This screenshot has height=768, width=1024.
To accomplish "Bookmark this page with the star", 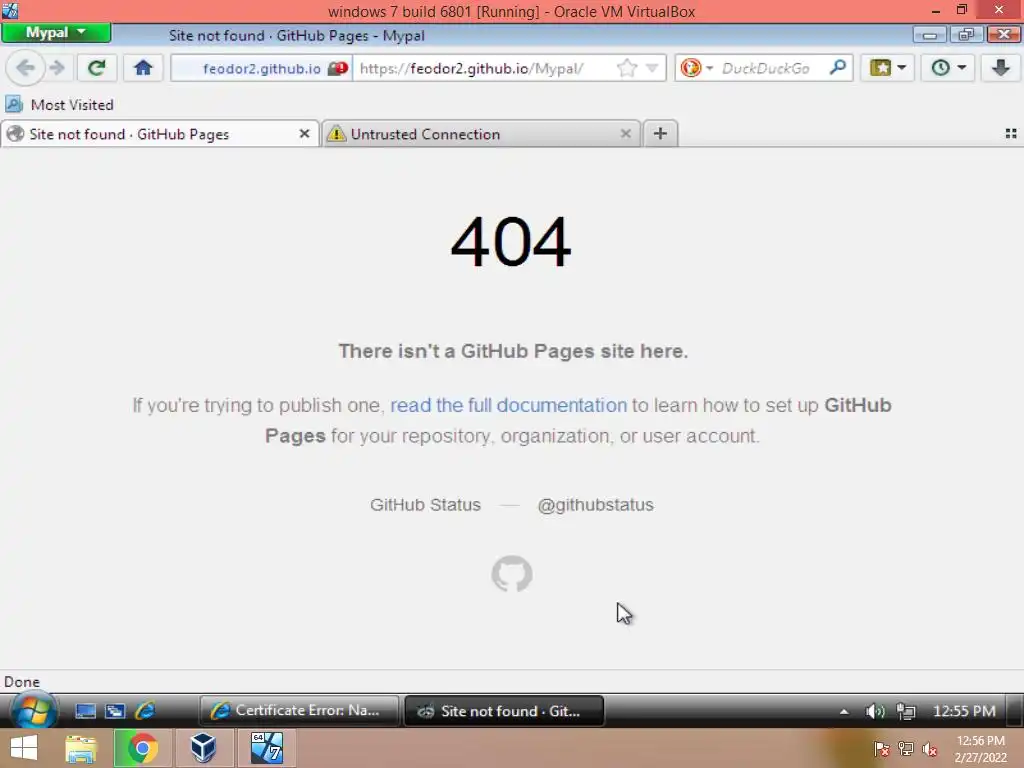I will [x=627, y=68].
